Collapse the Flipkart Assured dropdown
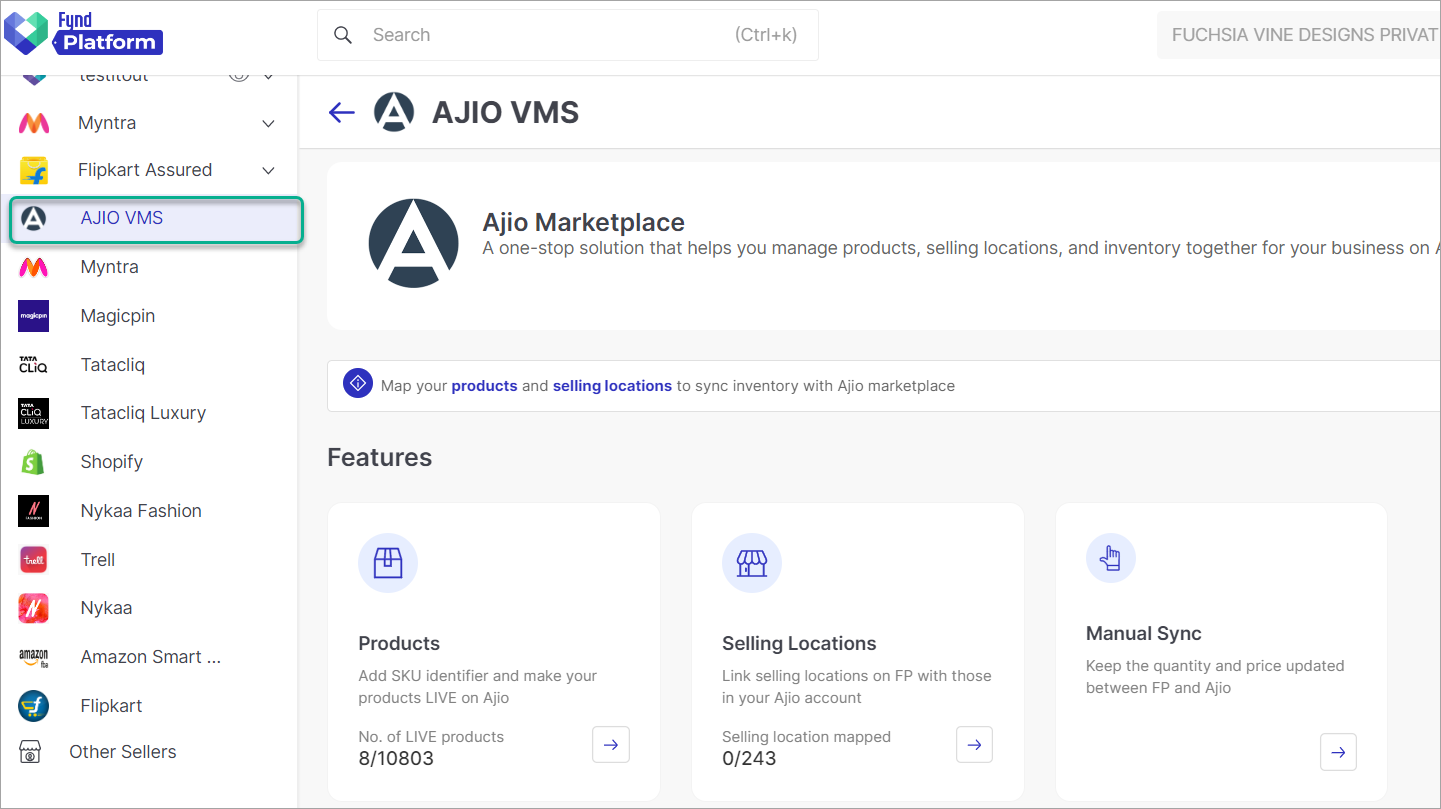This screenshot has height=809, width=1441. 267,169
